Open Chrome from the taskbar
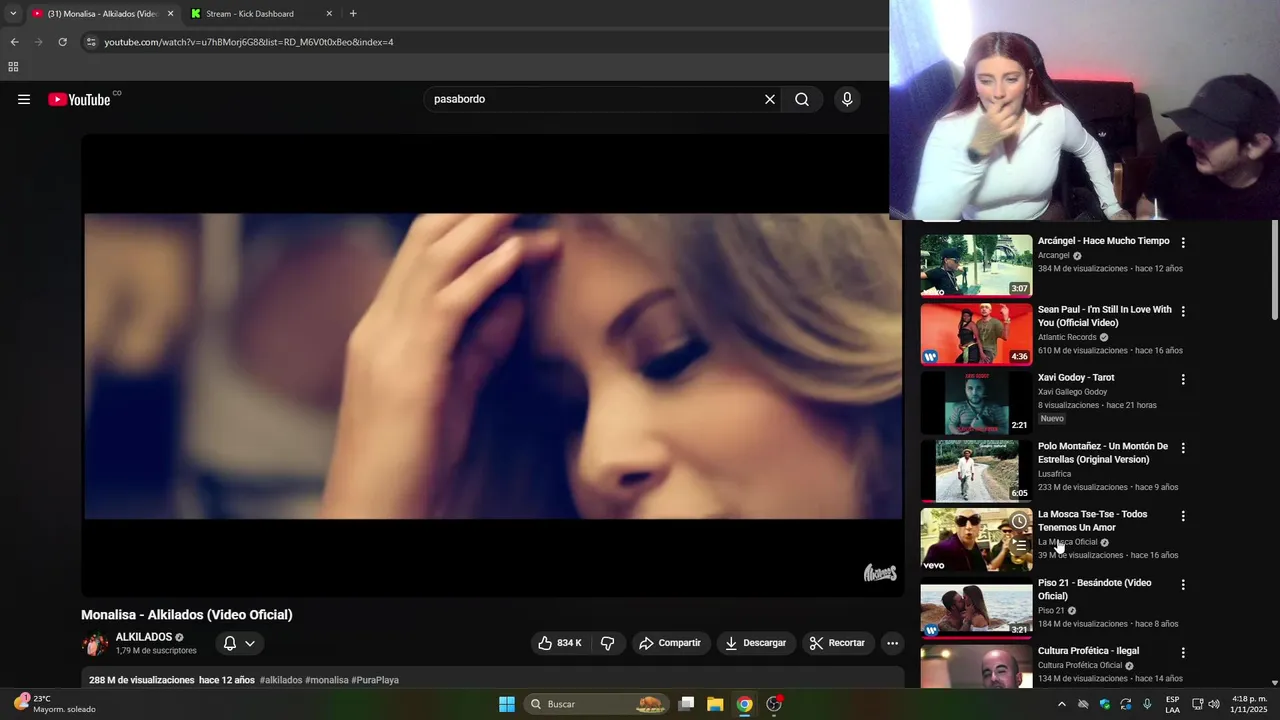The width and height of the screenshot is (1280, 720). pos(744,704)
